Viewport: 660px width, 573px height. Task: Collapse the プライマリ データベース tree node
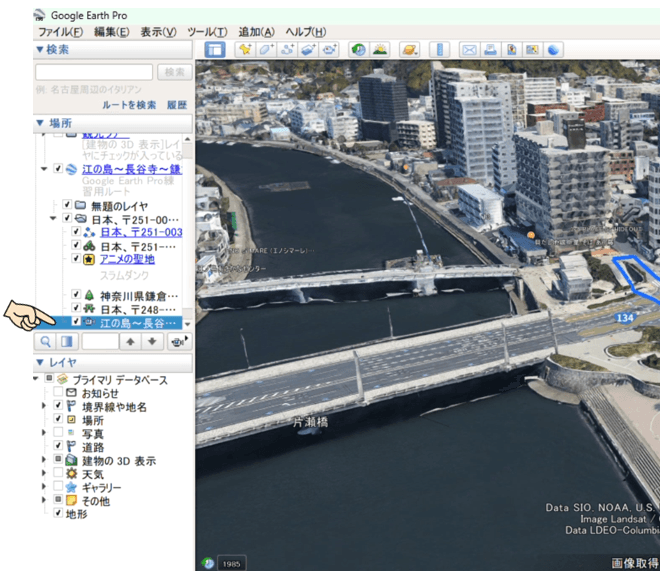tap(36, 380)
